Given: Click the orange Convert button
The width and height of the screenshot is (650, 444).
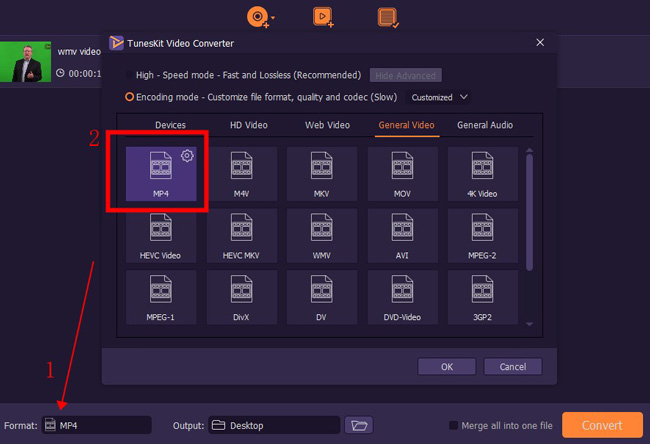Looking at the screenshot, I should point(602,425).
